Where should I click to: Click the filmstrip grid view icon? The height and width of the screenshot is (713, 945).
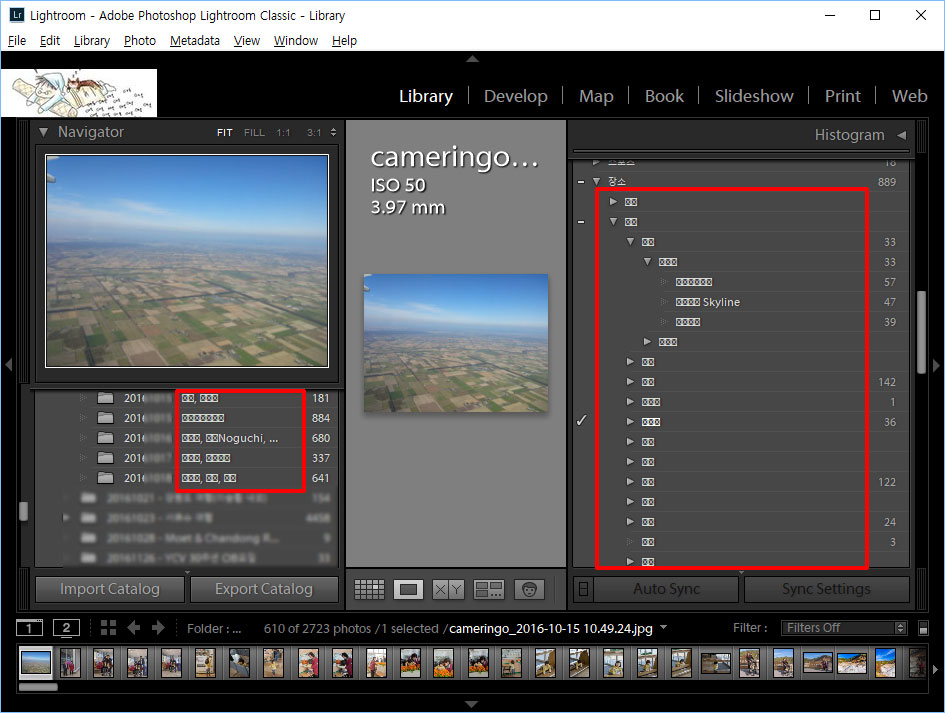tap(108, 628)
